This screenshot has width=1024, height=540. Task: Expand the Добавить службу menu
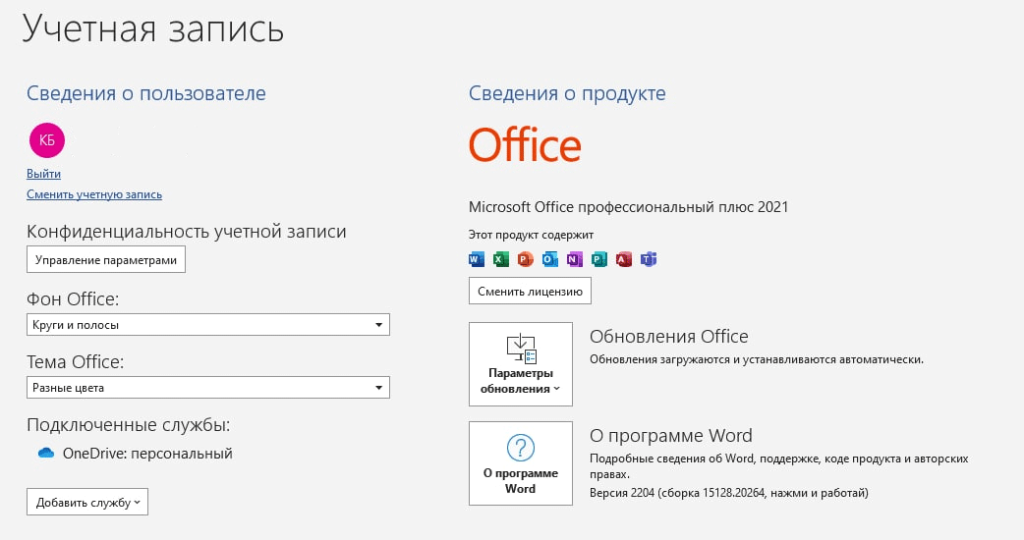[x=88, y=502]
